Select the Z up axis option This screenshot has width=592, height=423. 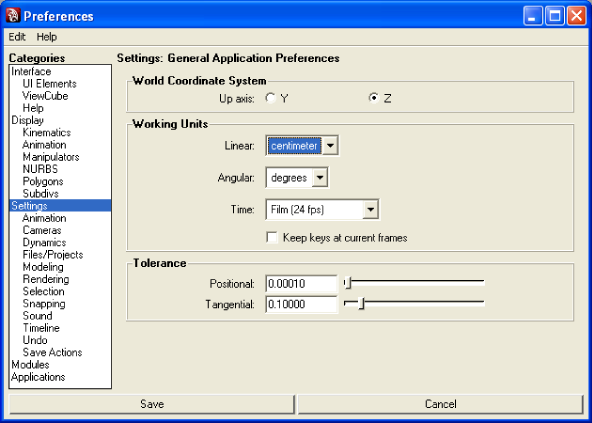[373, 98]
